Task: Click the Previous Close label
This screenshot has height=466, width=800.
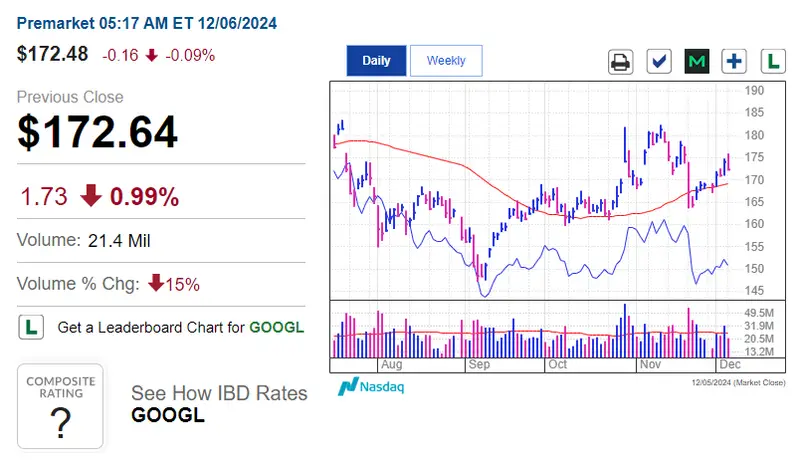Action: [x=70, y=97]
